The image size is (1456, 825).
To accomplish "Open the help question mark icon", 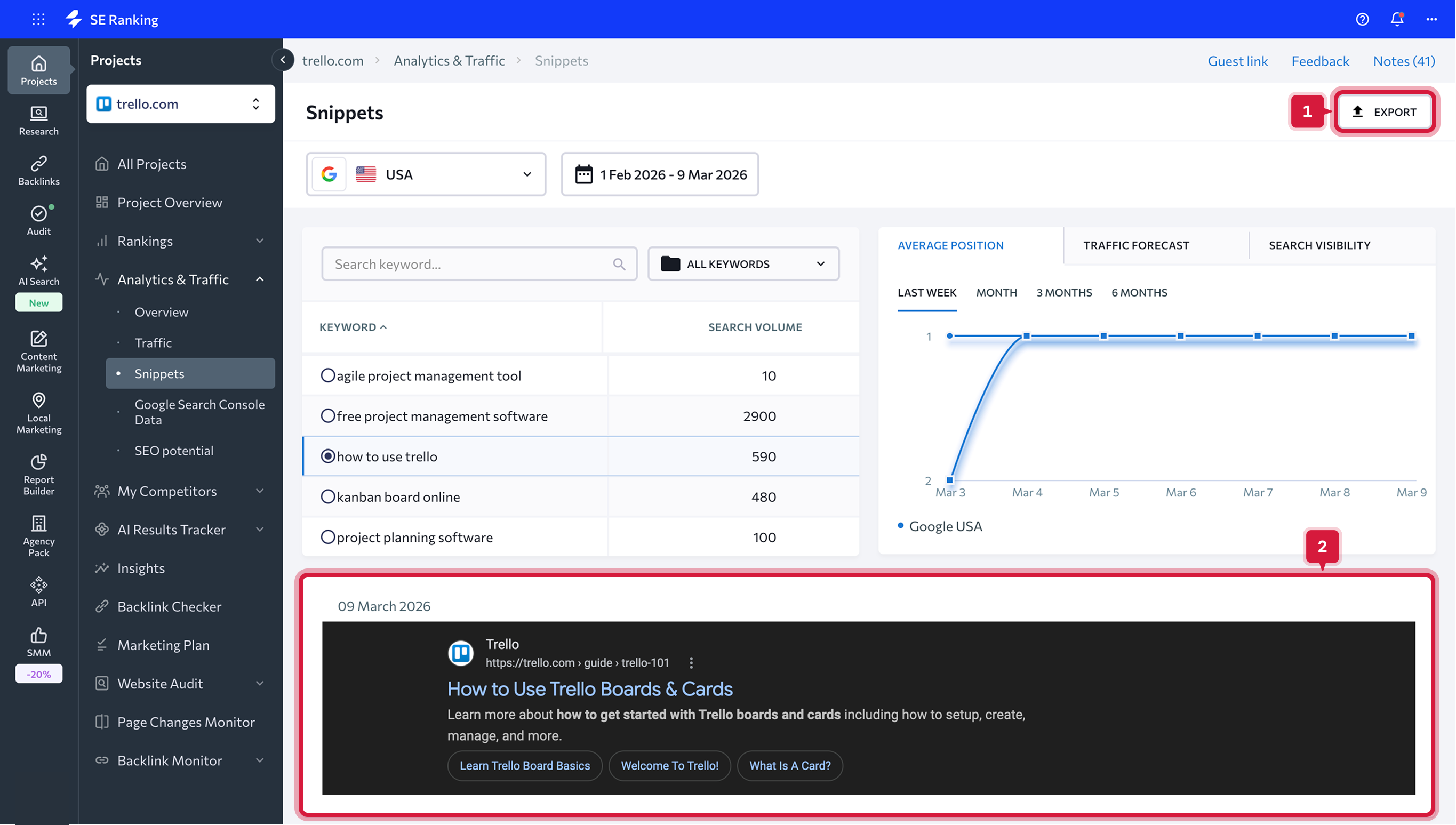I will [x=1362, y=19].
